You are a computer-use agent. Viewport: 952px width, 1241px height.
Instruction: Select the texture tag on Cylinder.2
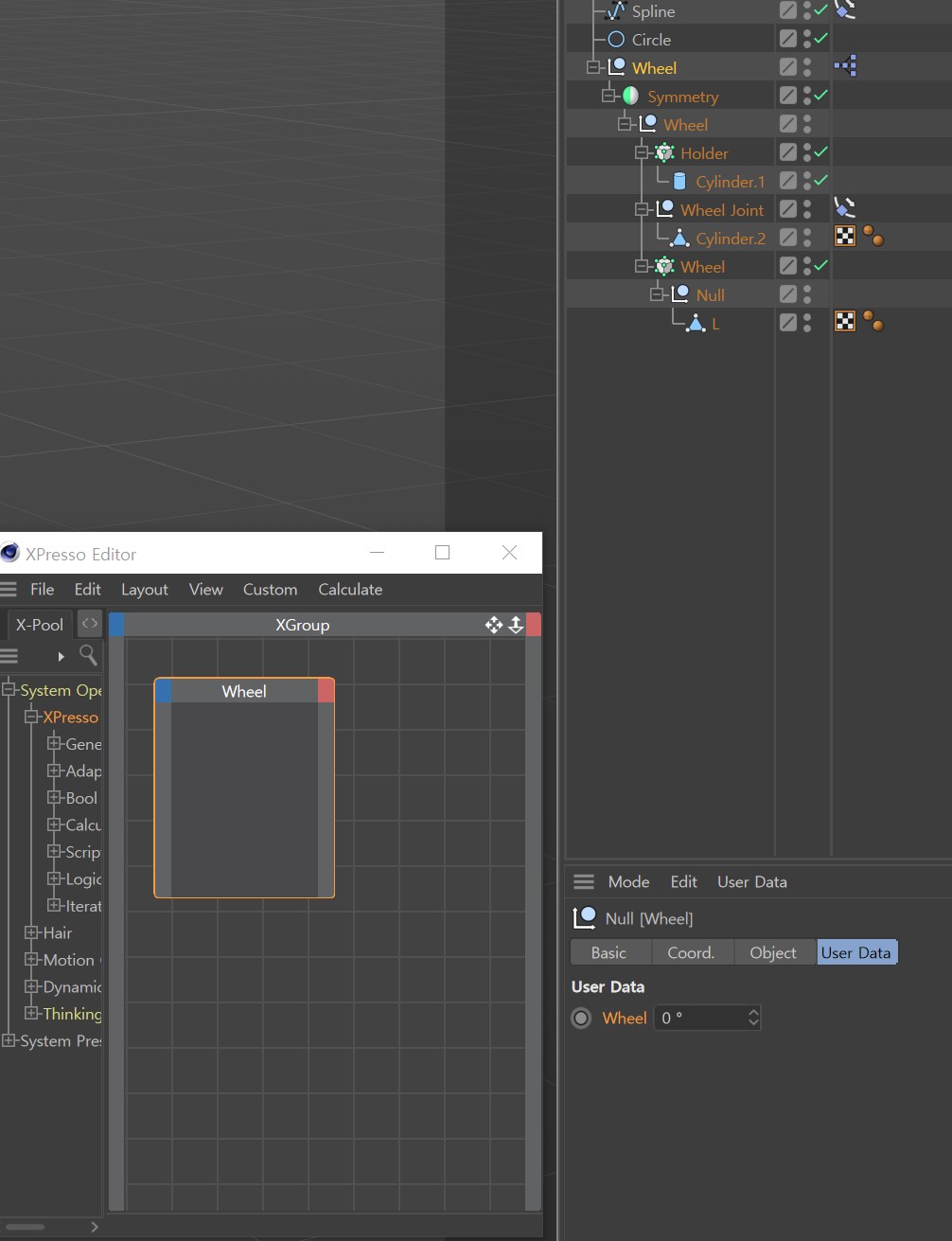845,237
